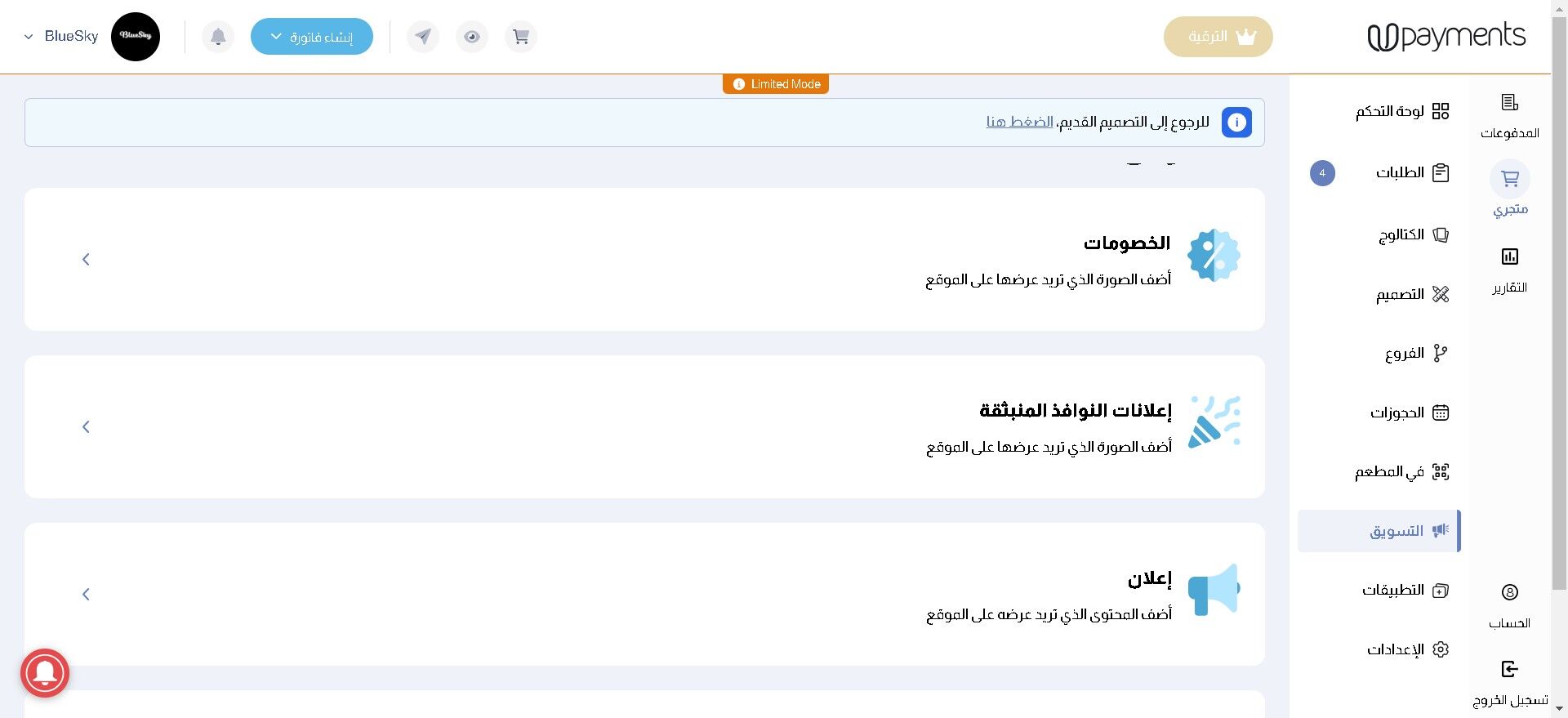Screen dimensions: 1568x718
Task: Click the red floating notification bell
Action: 45,673
